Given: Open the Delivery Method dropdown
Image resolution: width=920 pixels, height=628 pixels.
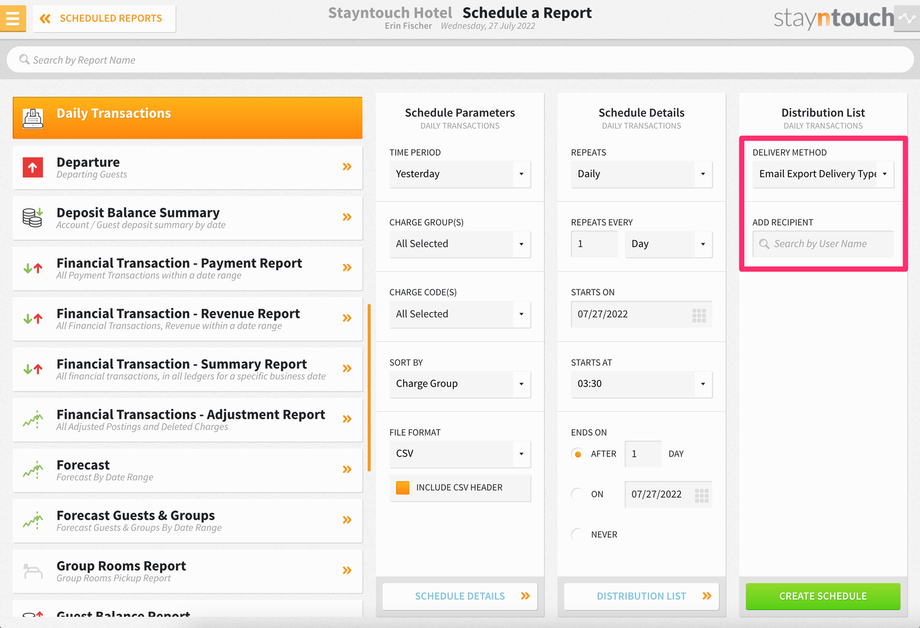Looking at the screenshot, I should pos(823,174).
